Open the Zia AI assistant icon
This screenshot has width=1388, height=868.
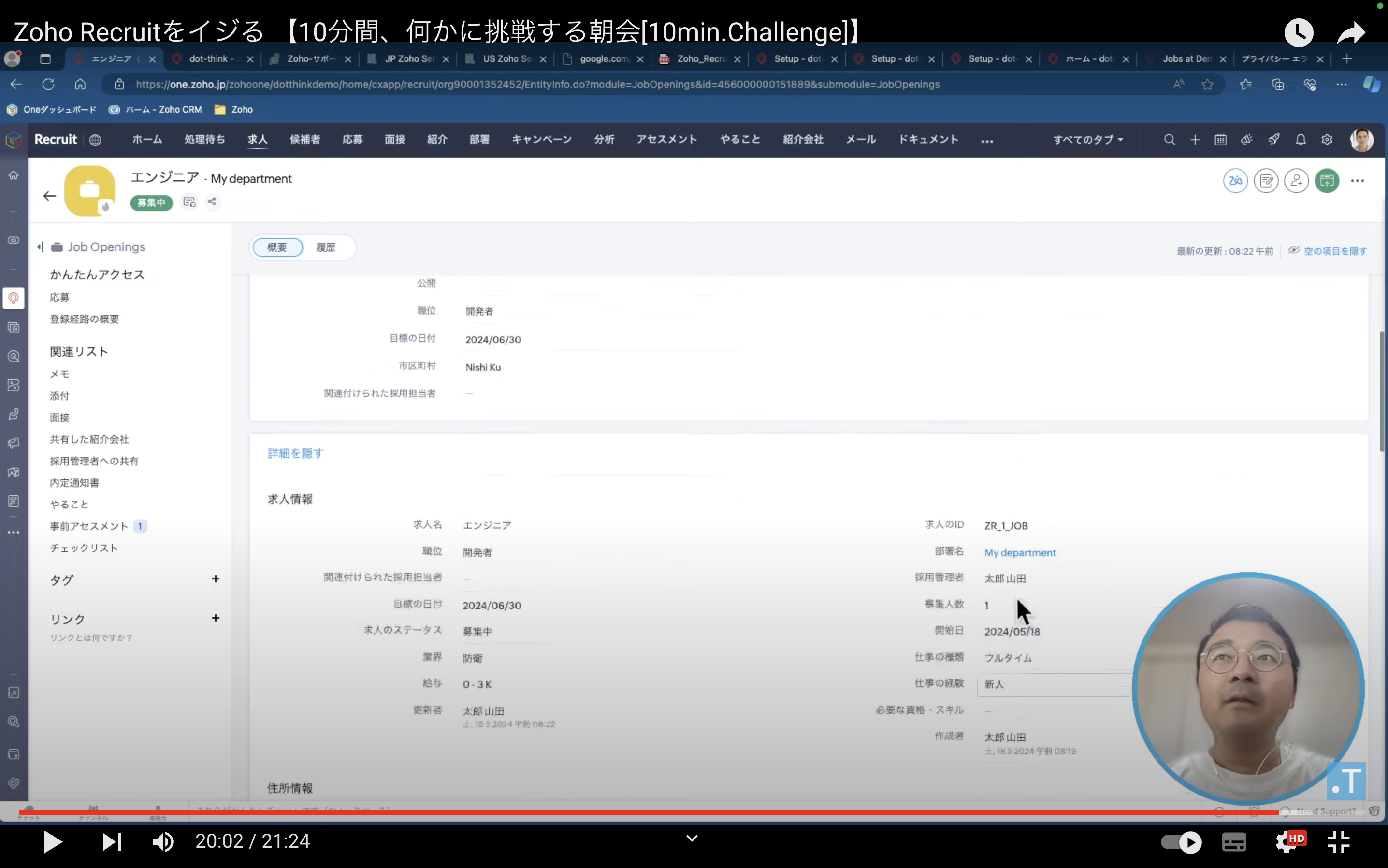(1235, 180)
